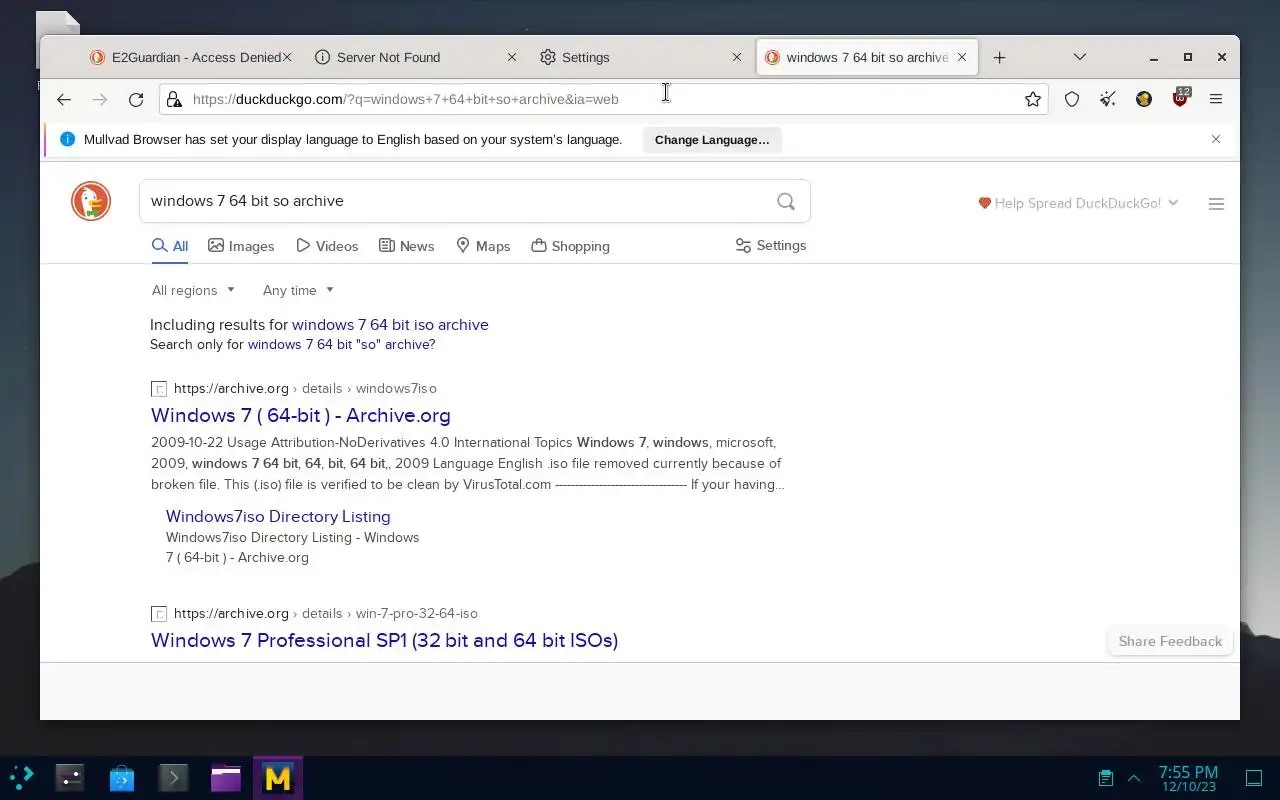
Task: Open Windows 7 ( 64-bit ) - Archive.org result
Action: point(300,415)
